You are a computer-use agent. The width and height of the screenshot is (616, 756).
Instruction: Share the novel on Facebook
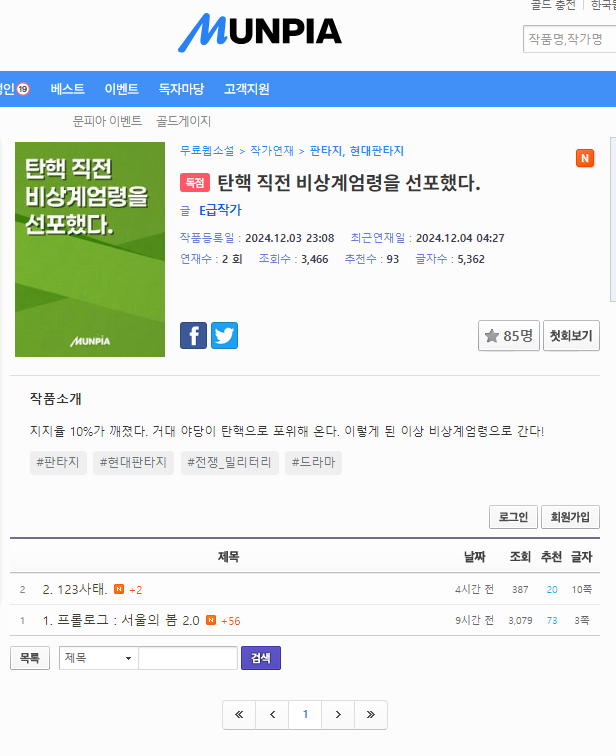pyautogui.click(x=193, y=336)
